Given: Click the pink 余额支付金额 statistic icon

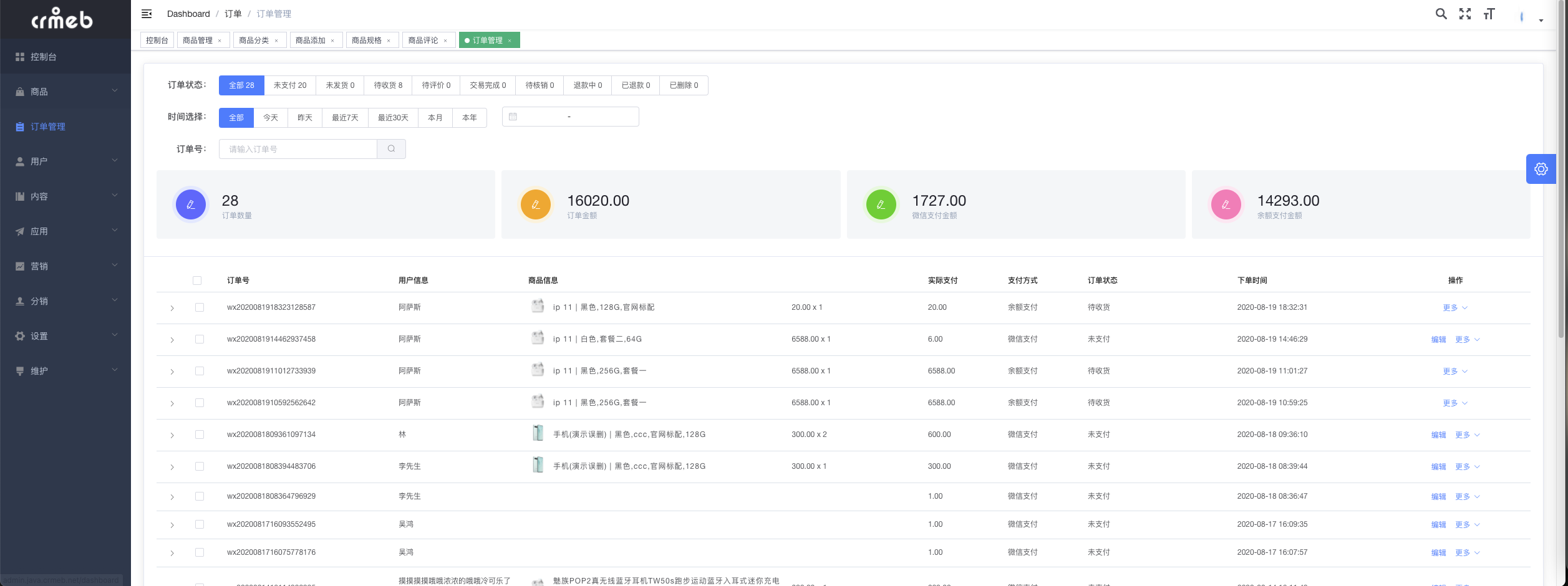Looking at the screenshot, I should [x=1226, y=204].
